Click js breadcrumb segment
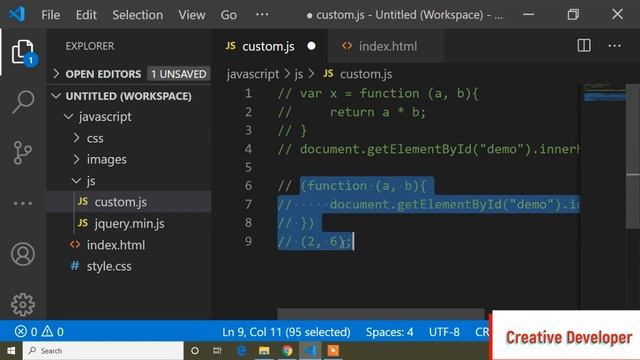 click(x=299, y=74)
